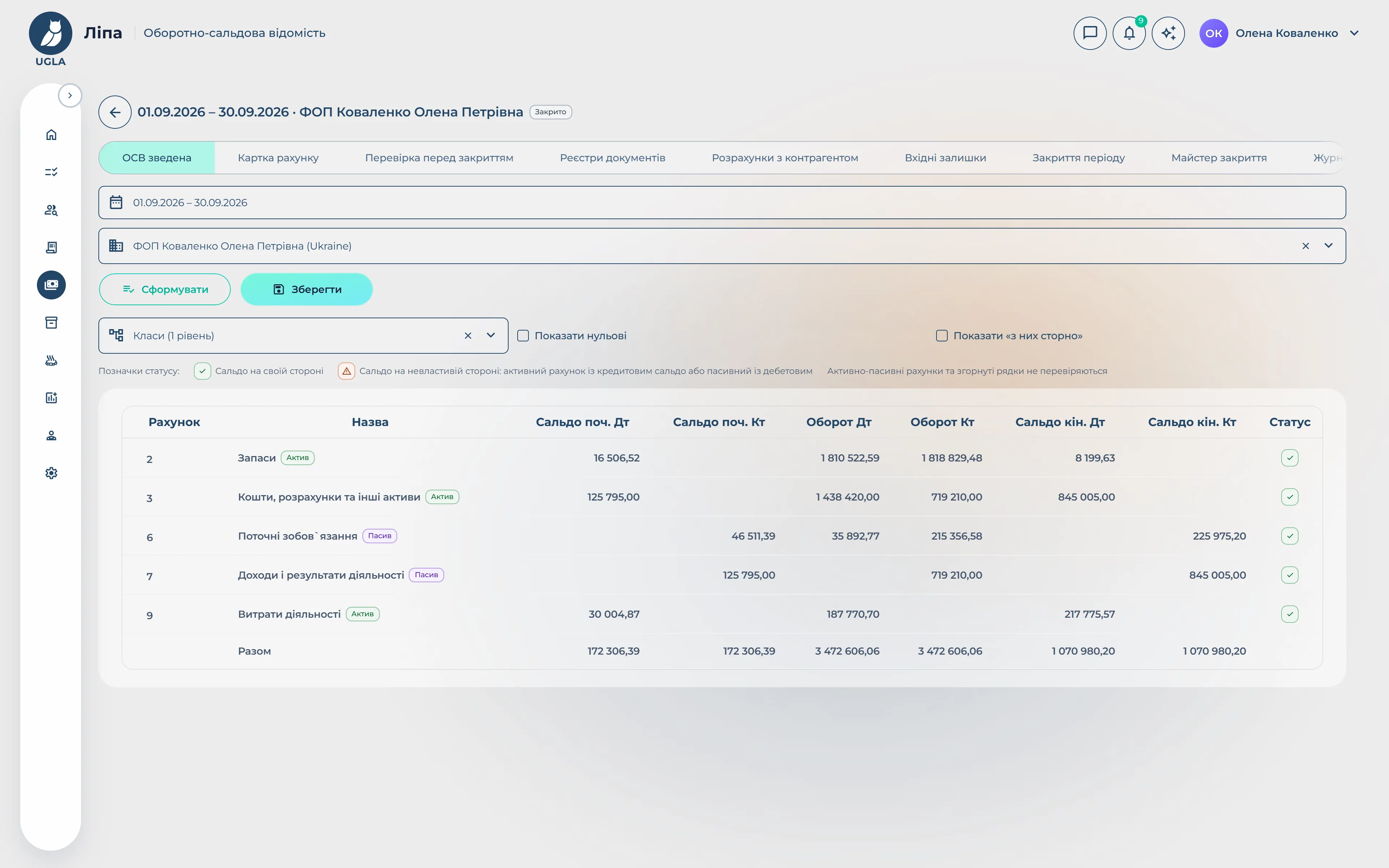Screen dimensions: 1389x868
Task: Open the notifications bell
Action: 1129,33
